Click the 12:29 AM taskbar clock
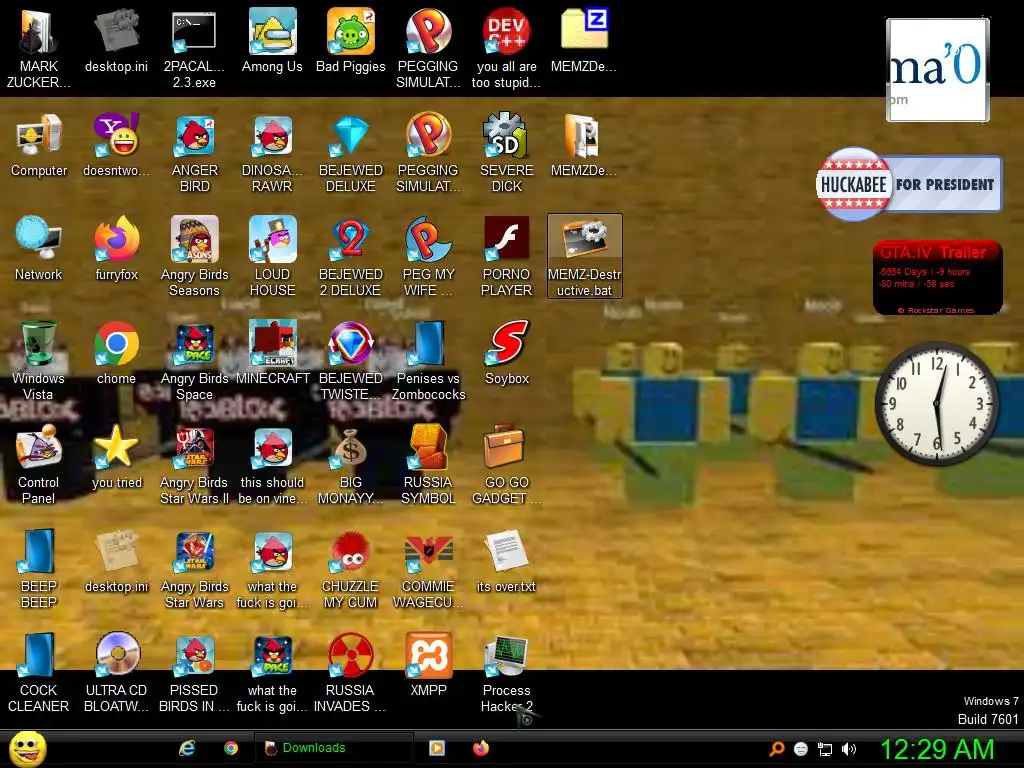The height and width of the screenshot is (768, 1024). click(937, 749)
